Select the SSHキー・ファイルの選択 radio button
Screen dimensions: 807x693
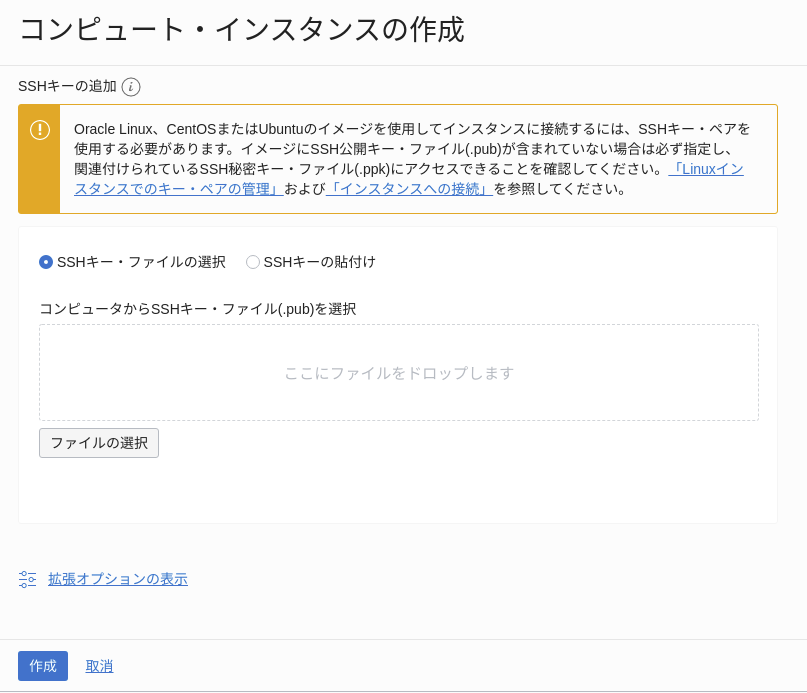pos(45,262)
